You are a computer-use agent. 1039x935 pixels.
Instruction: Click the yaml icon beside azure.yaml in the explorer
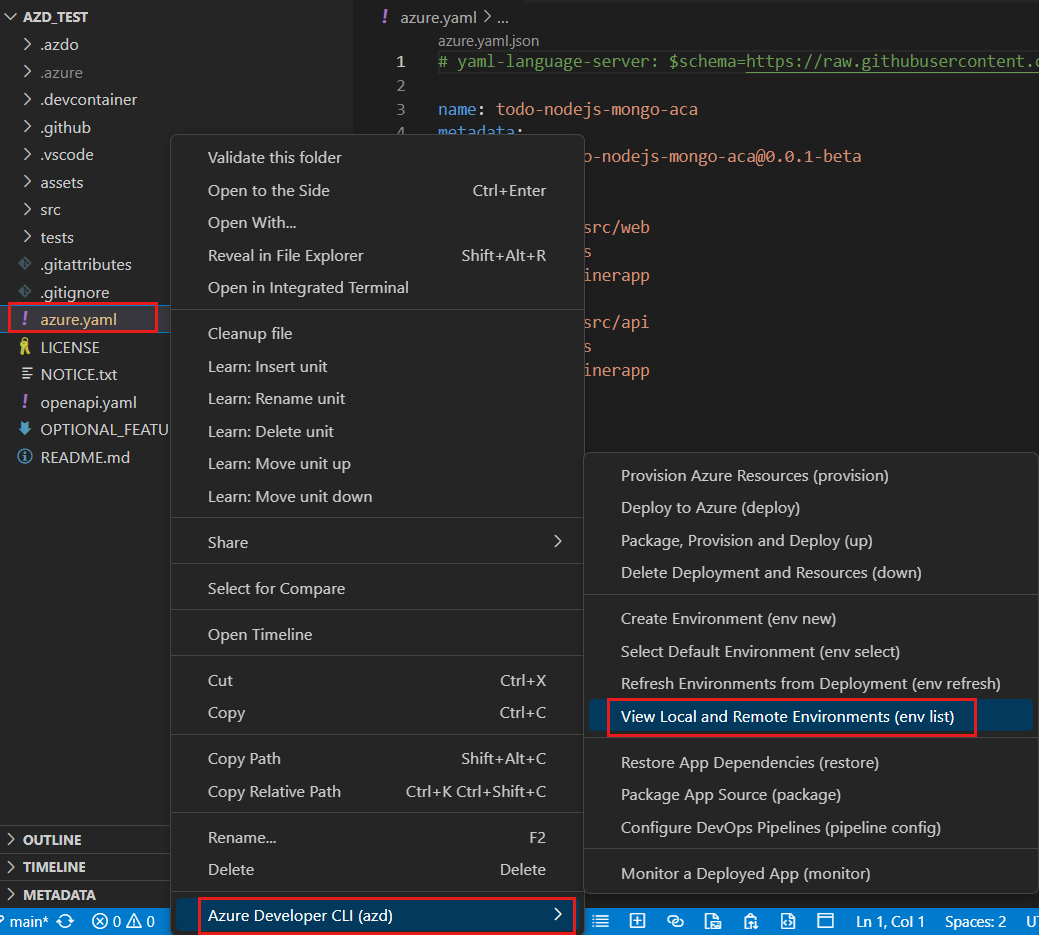pos(25,319)
